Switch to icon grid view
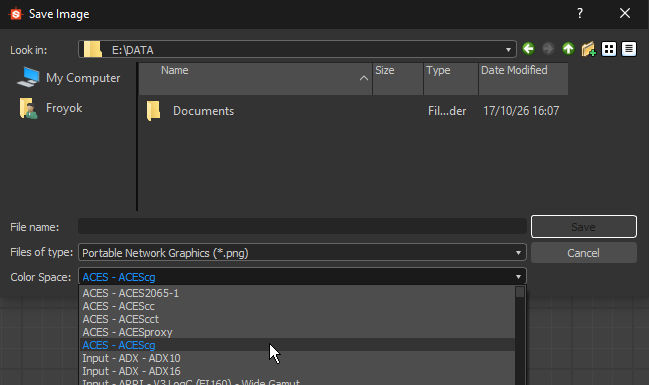 [x=608, y=49]
